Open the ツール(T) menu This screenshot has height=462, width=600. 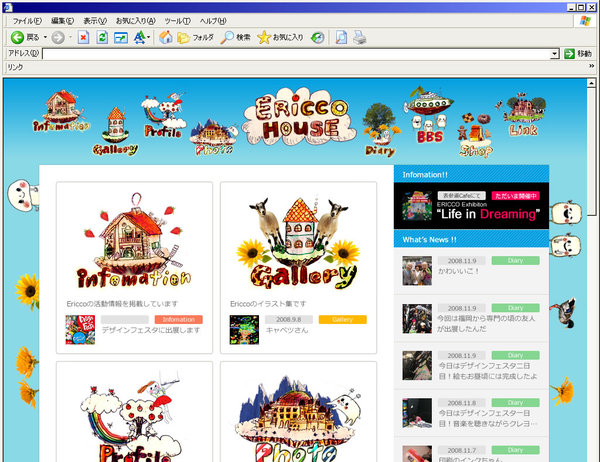[x=177, y=20]
